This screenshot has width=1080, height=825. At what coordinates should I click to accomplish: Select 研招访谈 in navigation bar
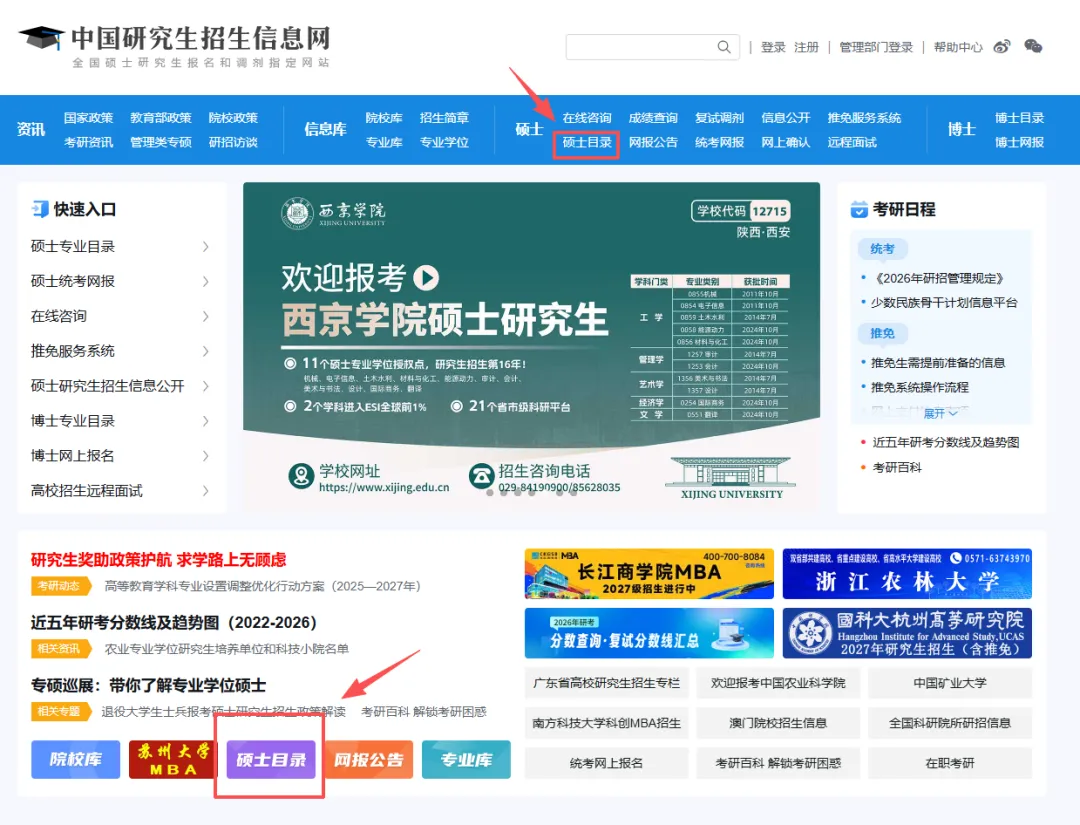[x=233, y=142]
